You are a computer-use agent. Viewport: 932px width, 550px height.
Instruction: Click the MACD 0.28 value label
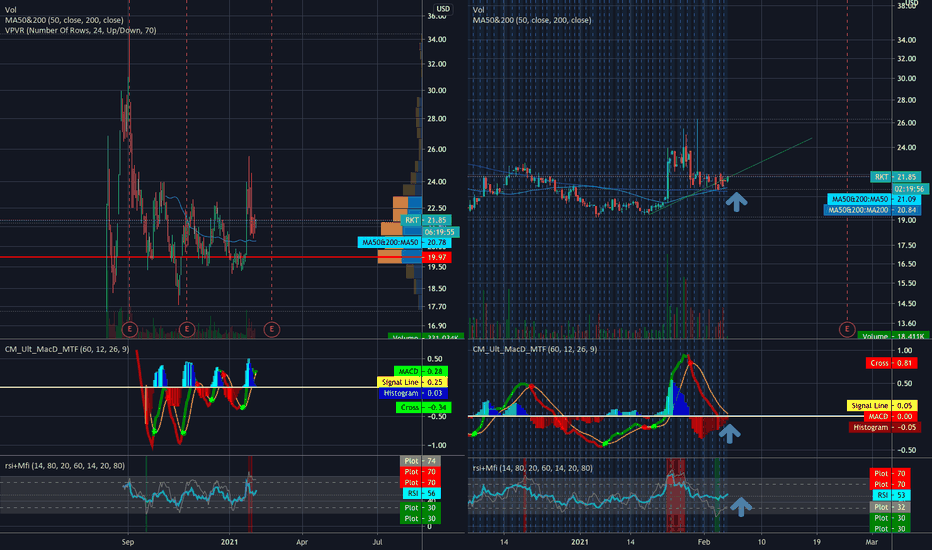coord(421,371)
